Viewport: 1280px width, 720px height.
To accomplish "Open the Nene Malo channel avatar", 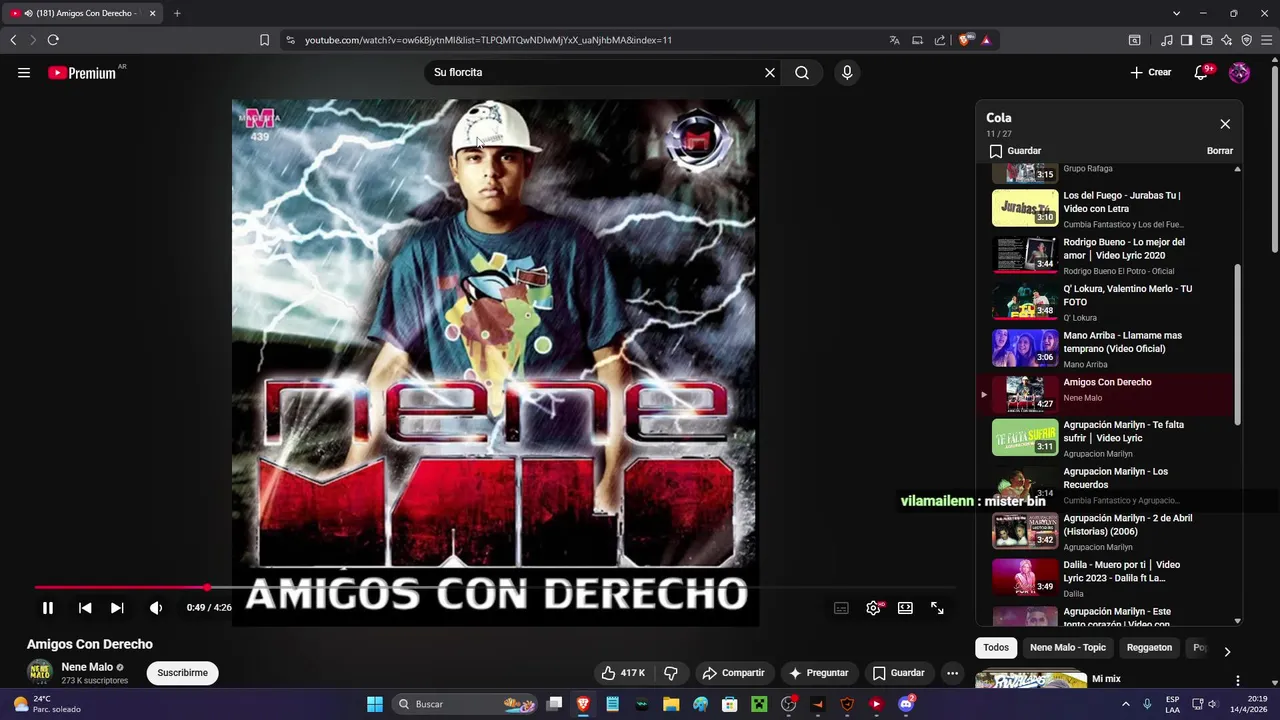I will (x=40, y=672).
